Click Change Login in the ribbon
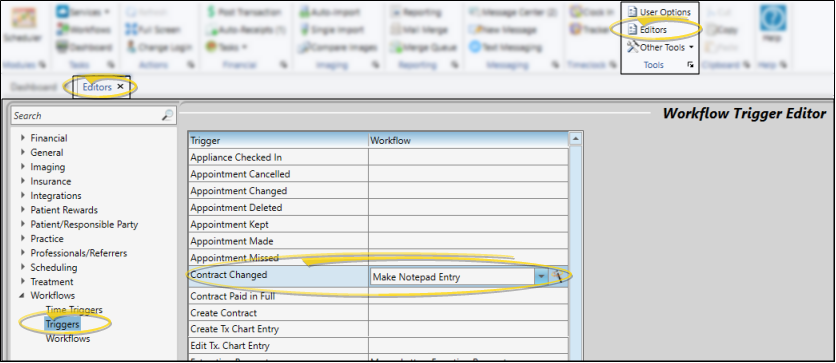Image resolution: width=836 pixels, height=363 pixels. point(159,47)
